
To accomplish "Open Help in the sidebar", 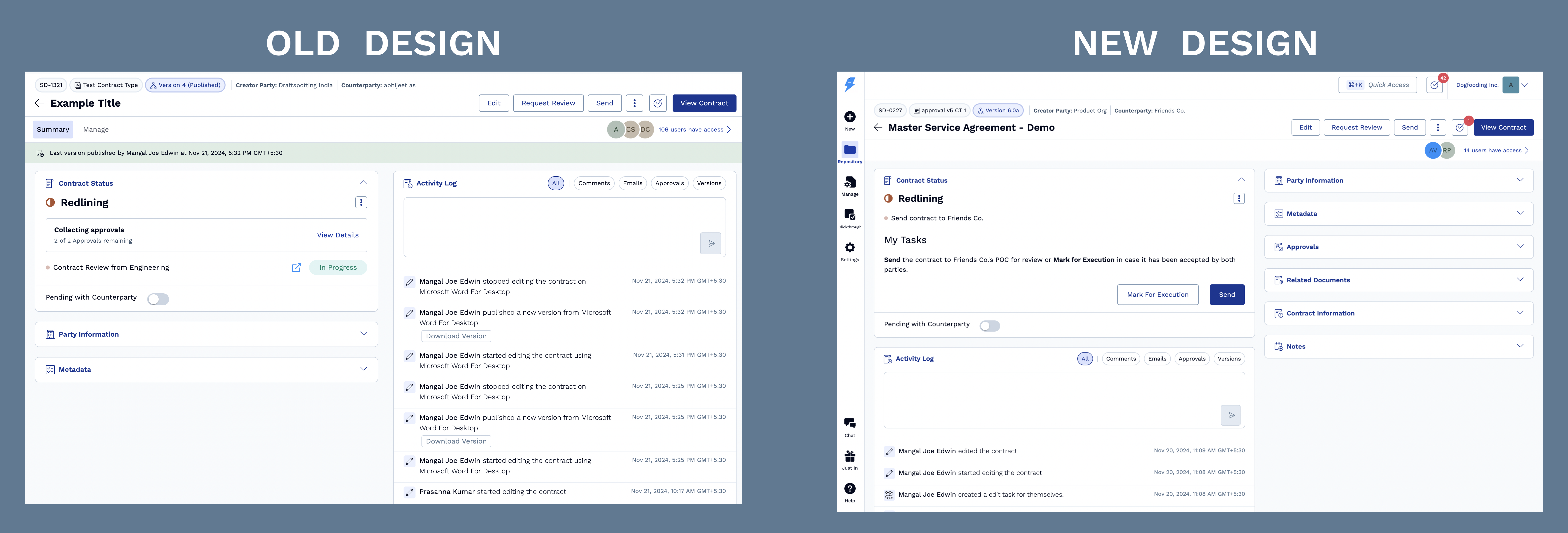I will tap(850, 493).
